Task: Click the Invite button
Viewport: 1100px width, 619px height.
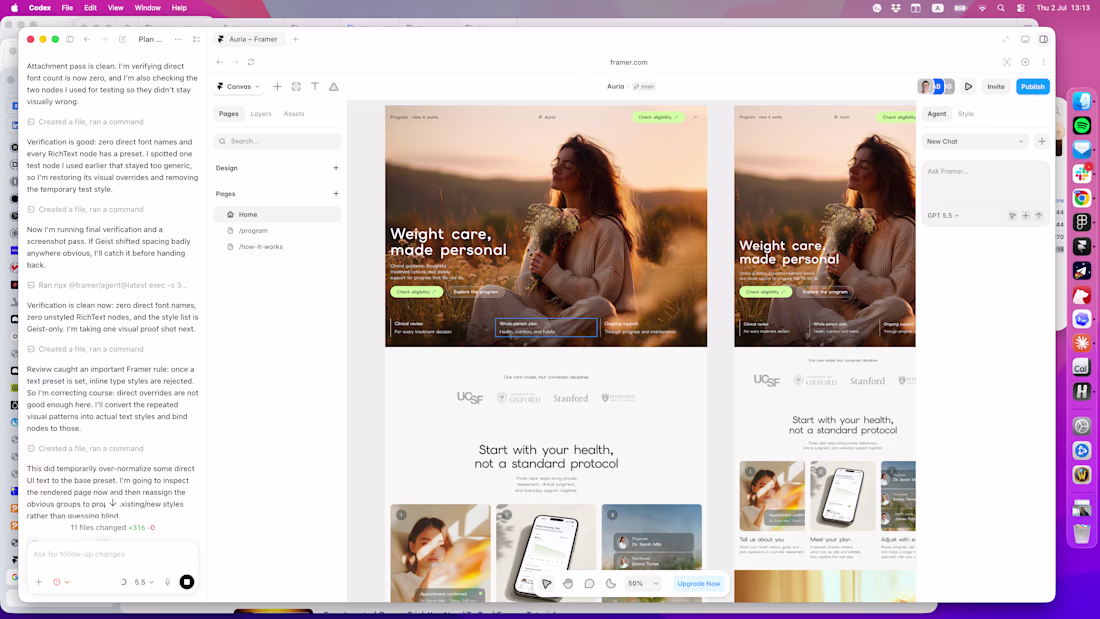Action: pos(995,86)
